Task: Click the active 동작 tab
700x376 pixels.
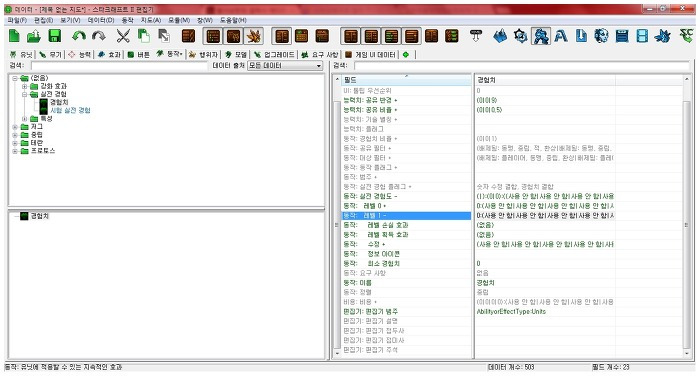Action: [169, 54]
